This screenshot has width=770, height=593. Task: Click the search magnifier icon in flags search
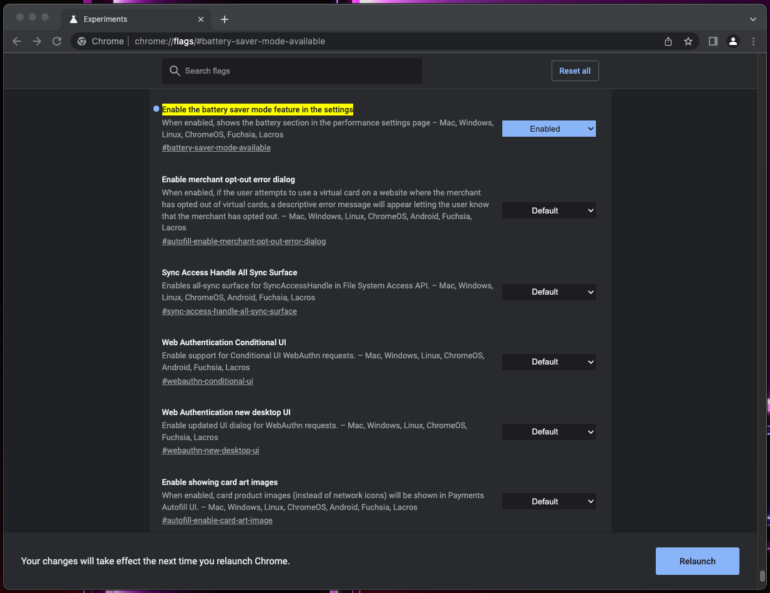(x=174, y=71)
